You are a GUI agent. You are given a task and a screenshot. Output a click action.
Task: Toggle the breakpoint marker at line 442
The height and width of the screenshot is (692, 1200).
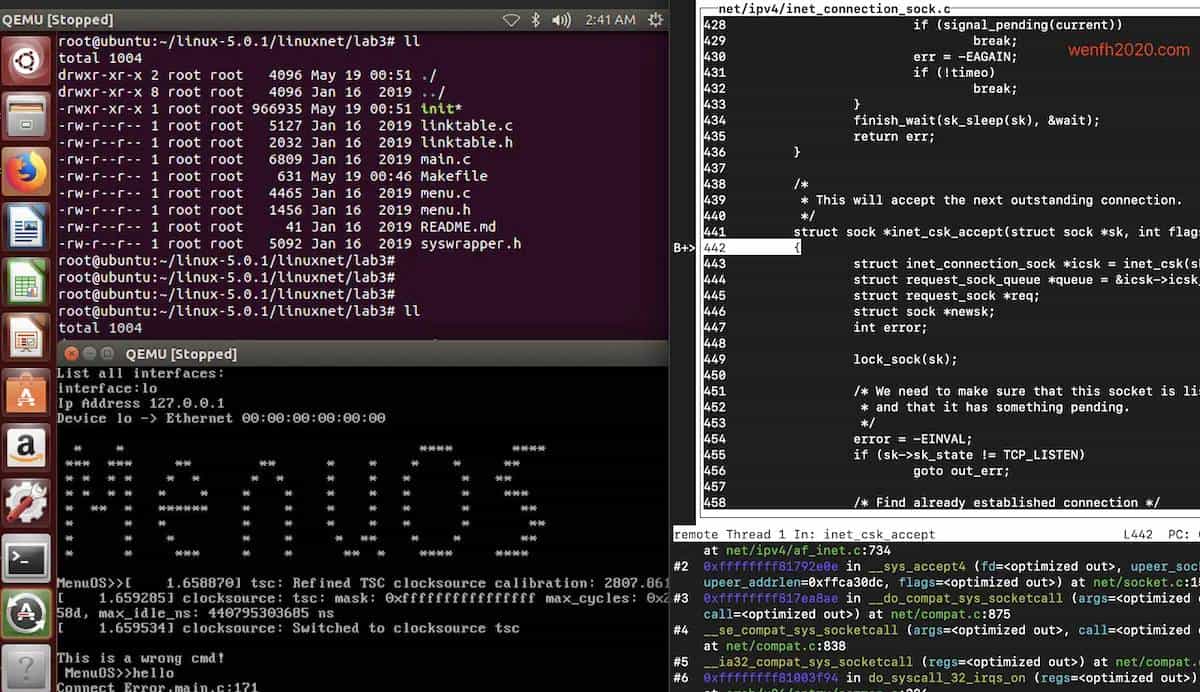tap(686, 247)
